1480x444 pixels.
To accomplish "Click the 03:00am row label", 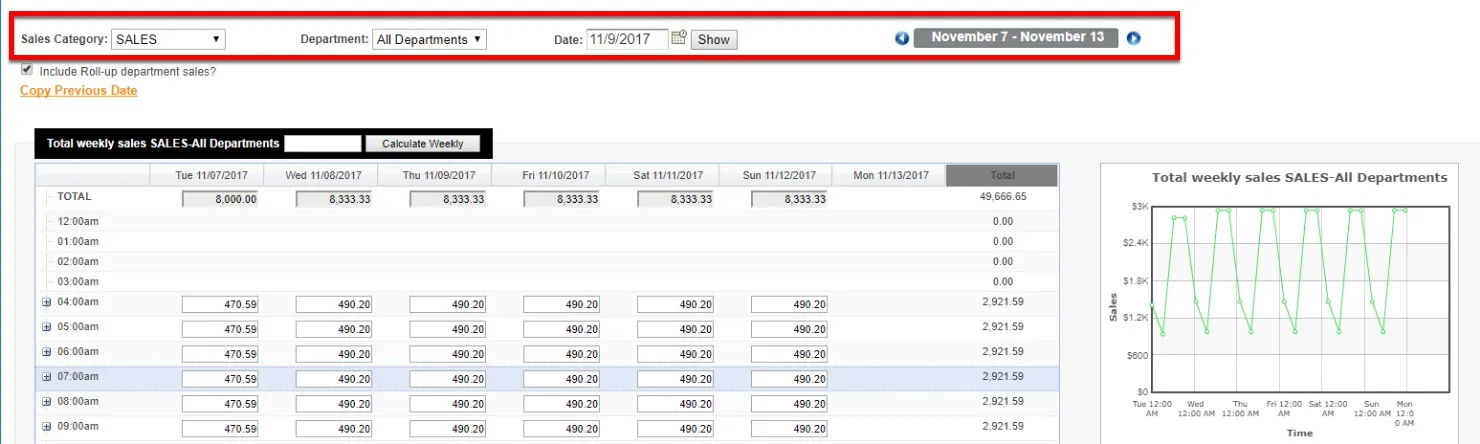I will tap(78, 281).
